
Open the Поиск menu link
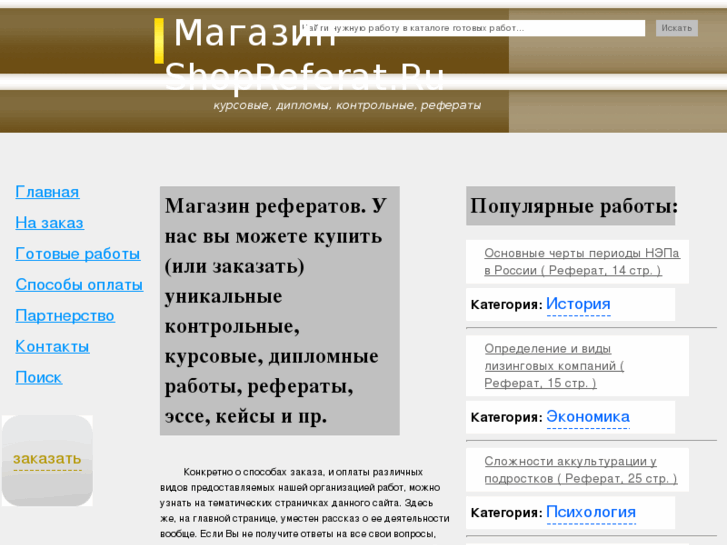[38, 378]
